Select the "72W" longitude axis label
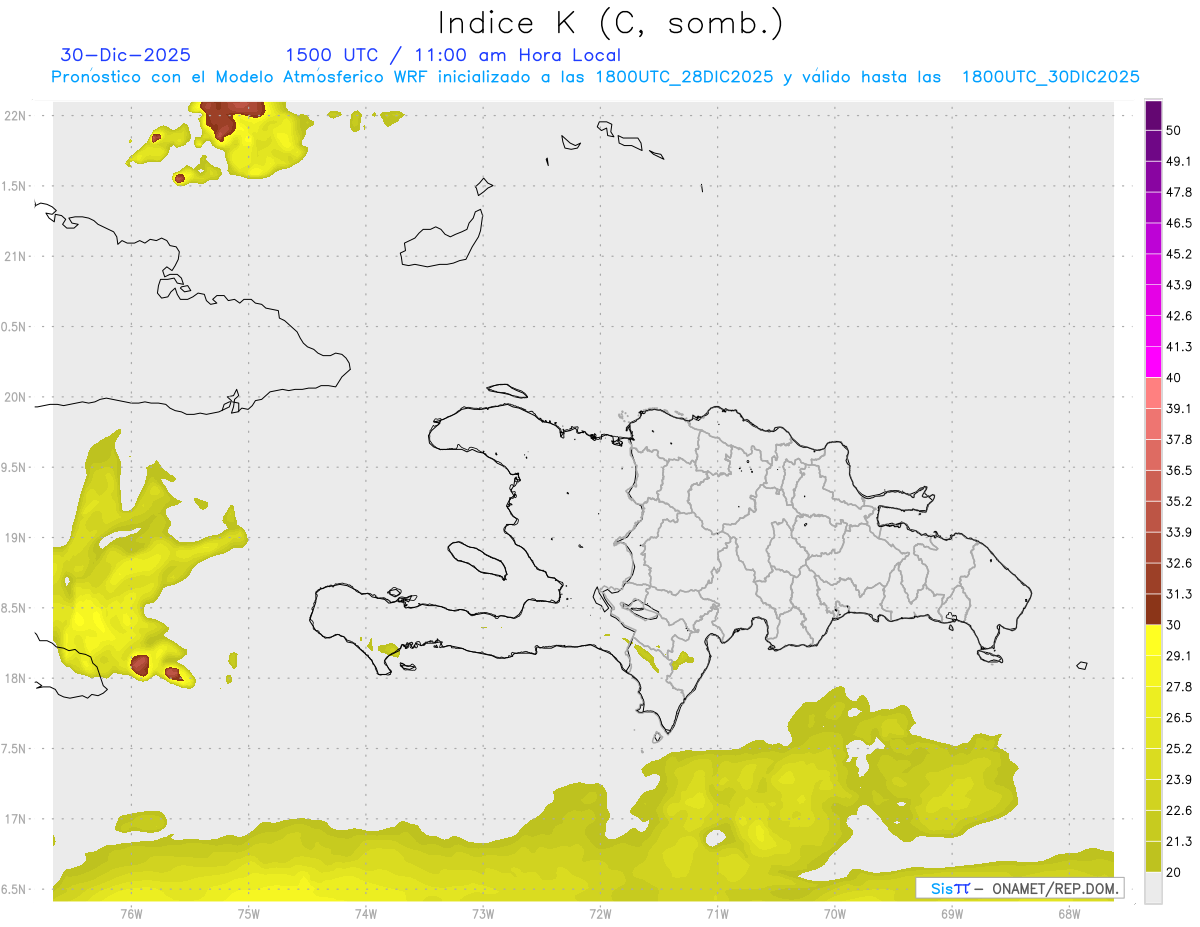 click(x=600, y=914)
